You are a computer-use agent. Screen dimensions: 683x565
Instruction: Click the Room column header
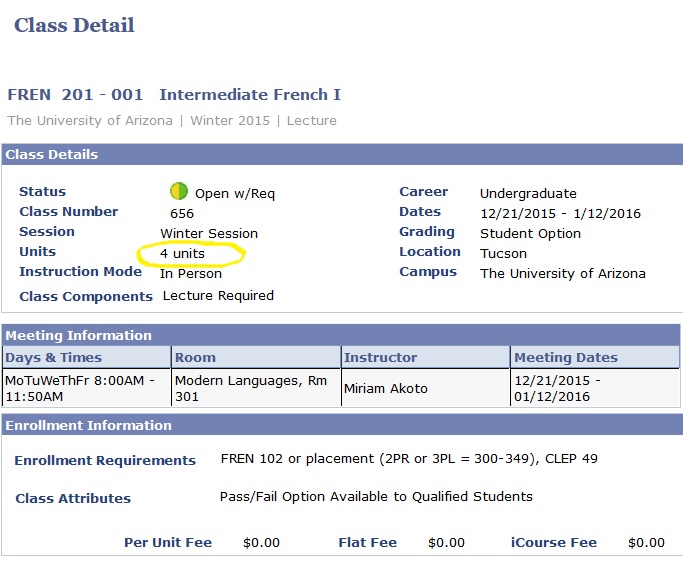256,358
